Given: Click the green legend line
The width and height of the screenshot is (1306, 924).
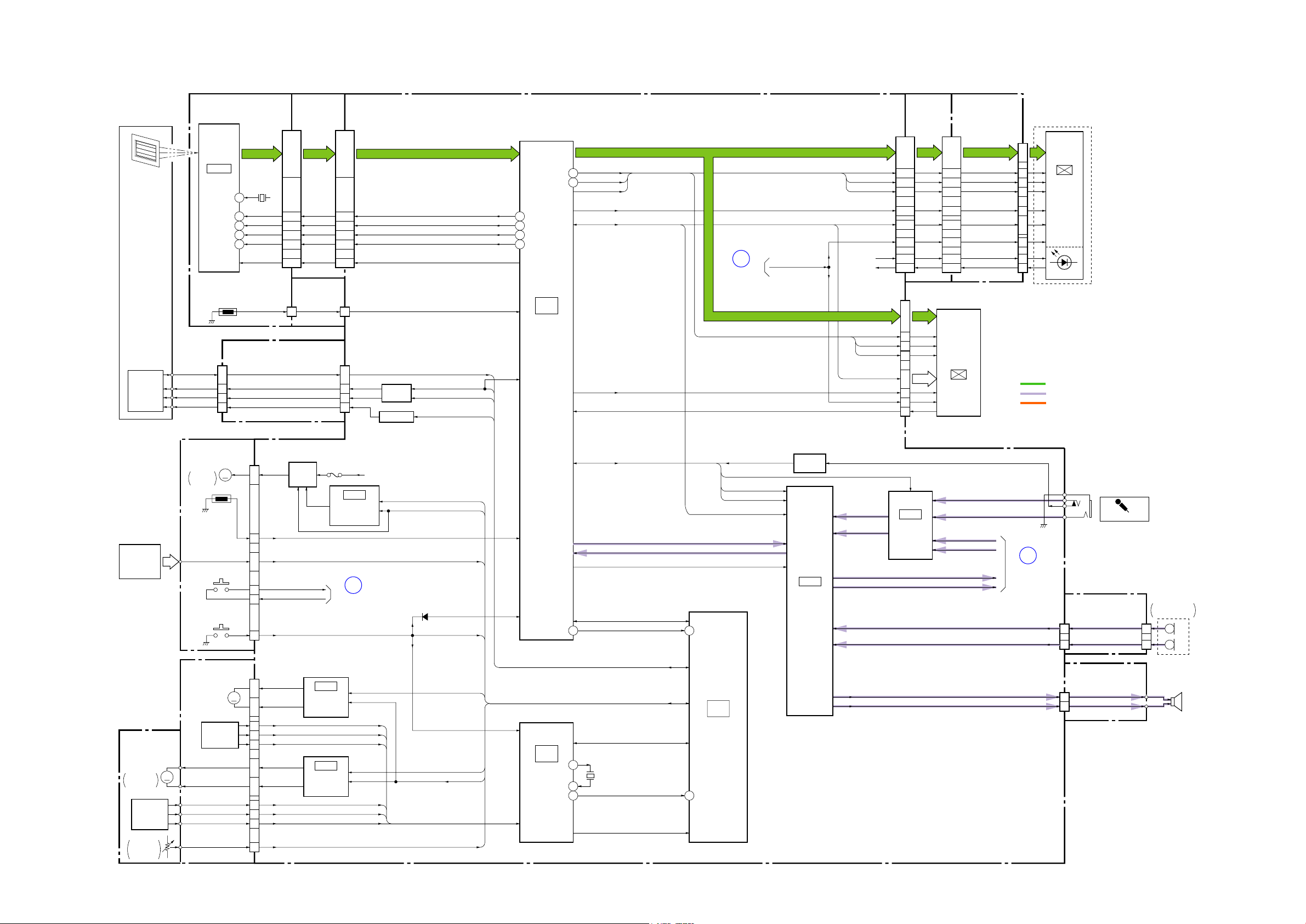Looking at the screenshot, I should (x=1032, y=384).
